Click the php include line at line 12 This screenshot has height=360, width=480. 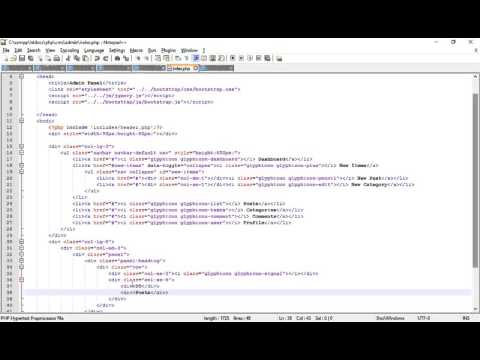coord(106,127)
